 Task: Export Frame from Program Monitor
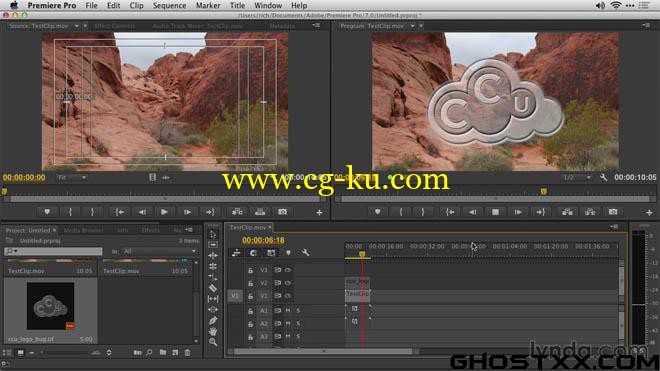[613, 212]
